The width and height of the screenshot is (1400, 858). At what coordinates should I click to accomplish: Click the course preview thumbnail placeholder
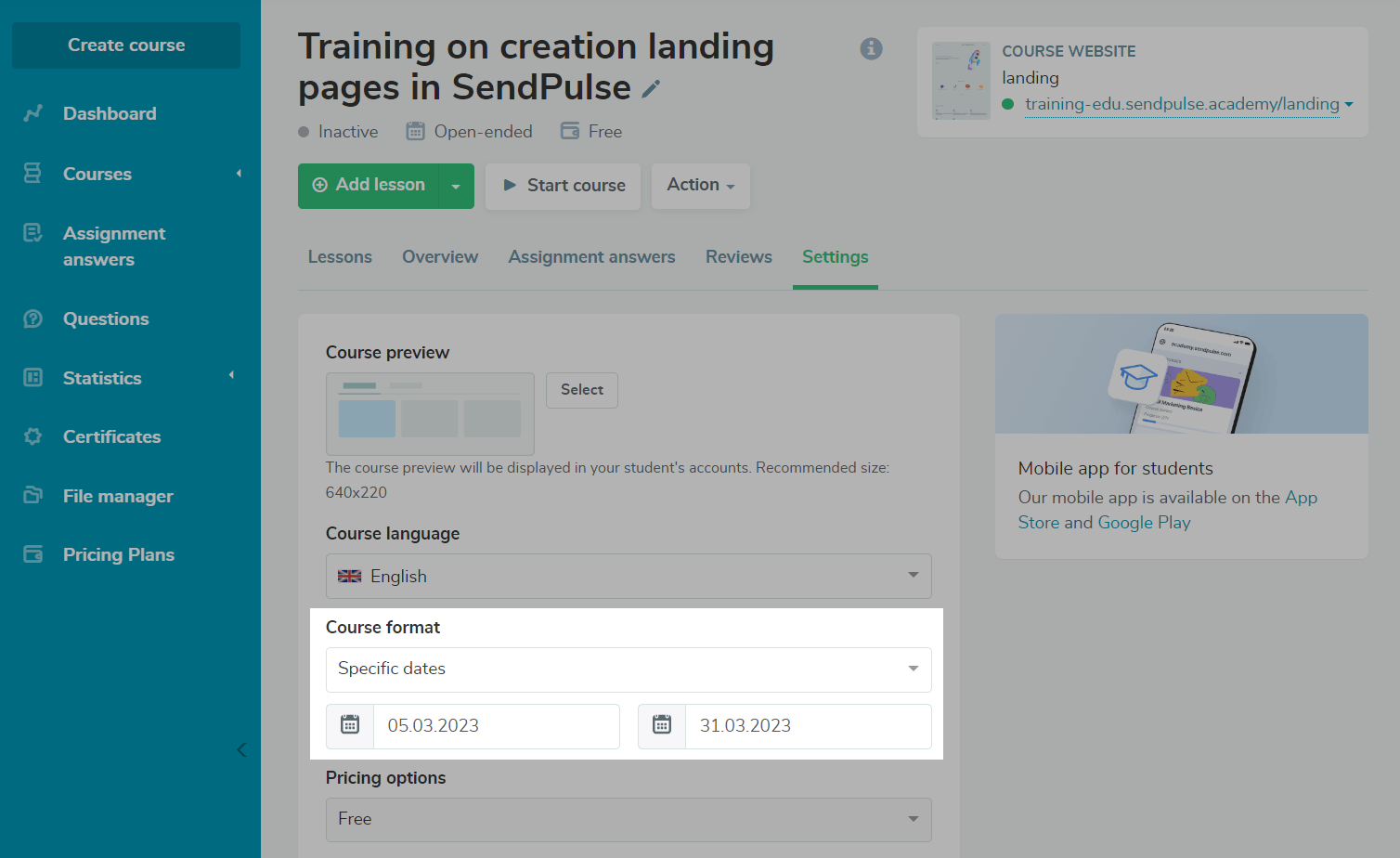[x=430, y=413]
